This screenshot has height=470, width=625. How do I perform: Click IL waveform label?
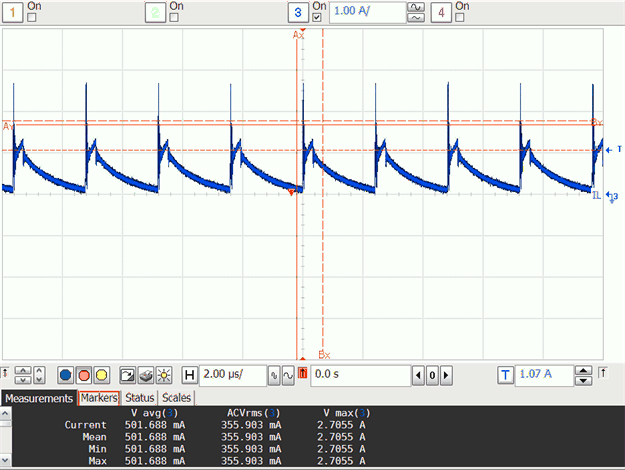pyautogui.click(x=596, y=195)
